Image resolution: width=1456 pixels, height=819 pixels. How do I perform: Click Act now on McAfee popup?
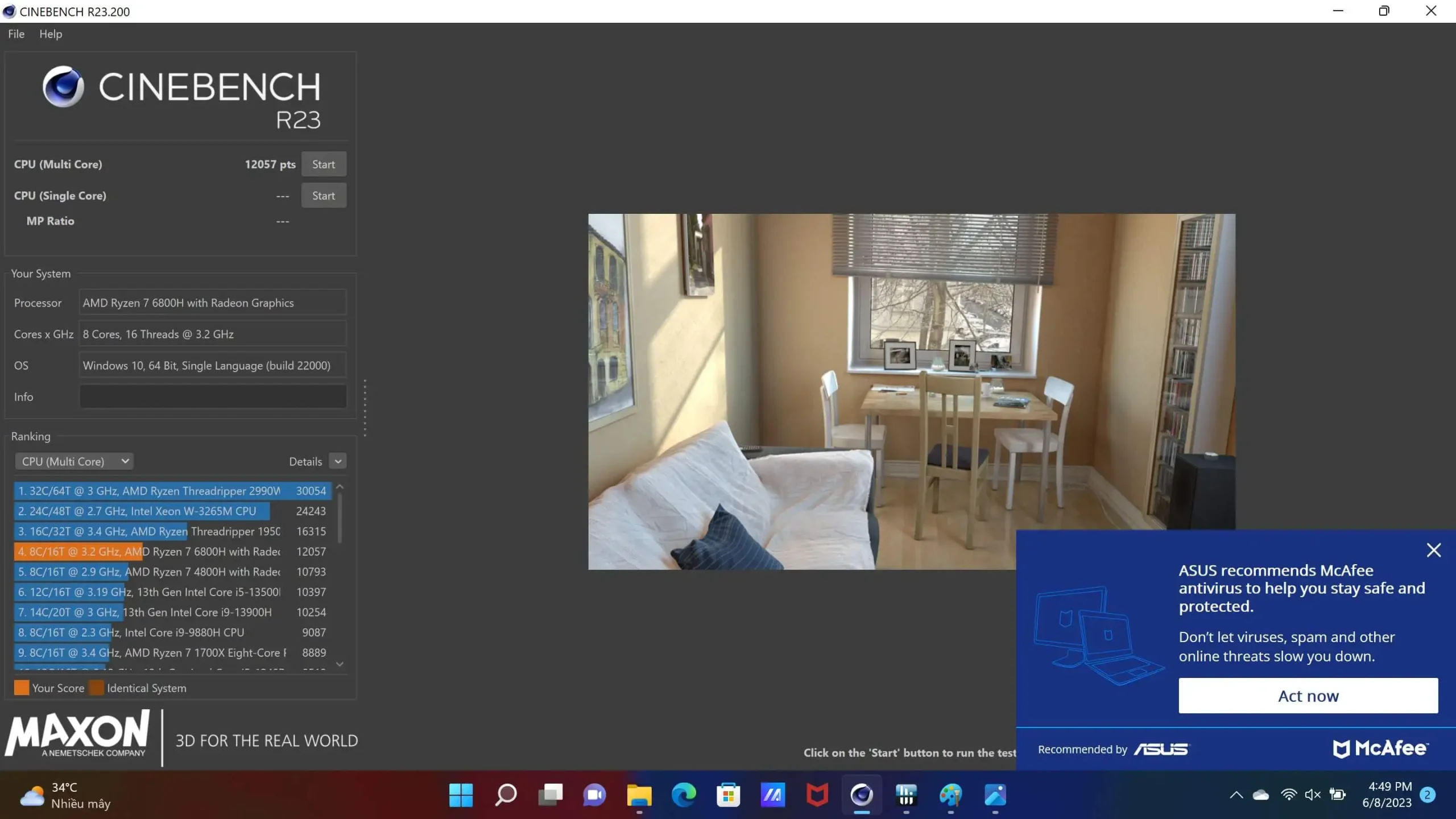point(1308,696)
